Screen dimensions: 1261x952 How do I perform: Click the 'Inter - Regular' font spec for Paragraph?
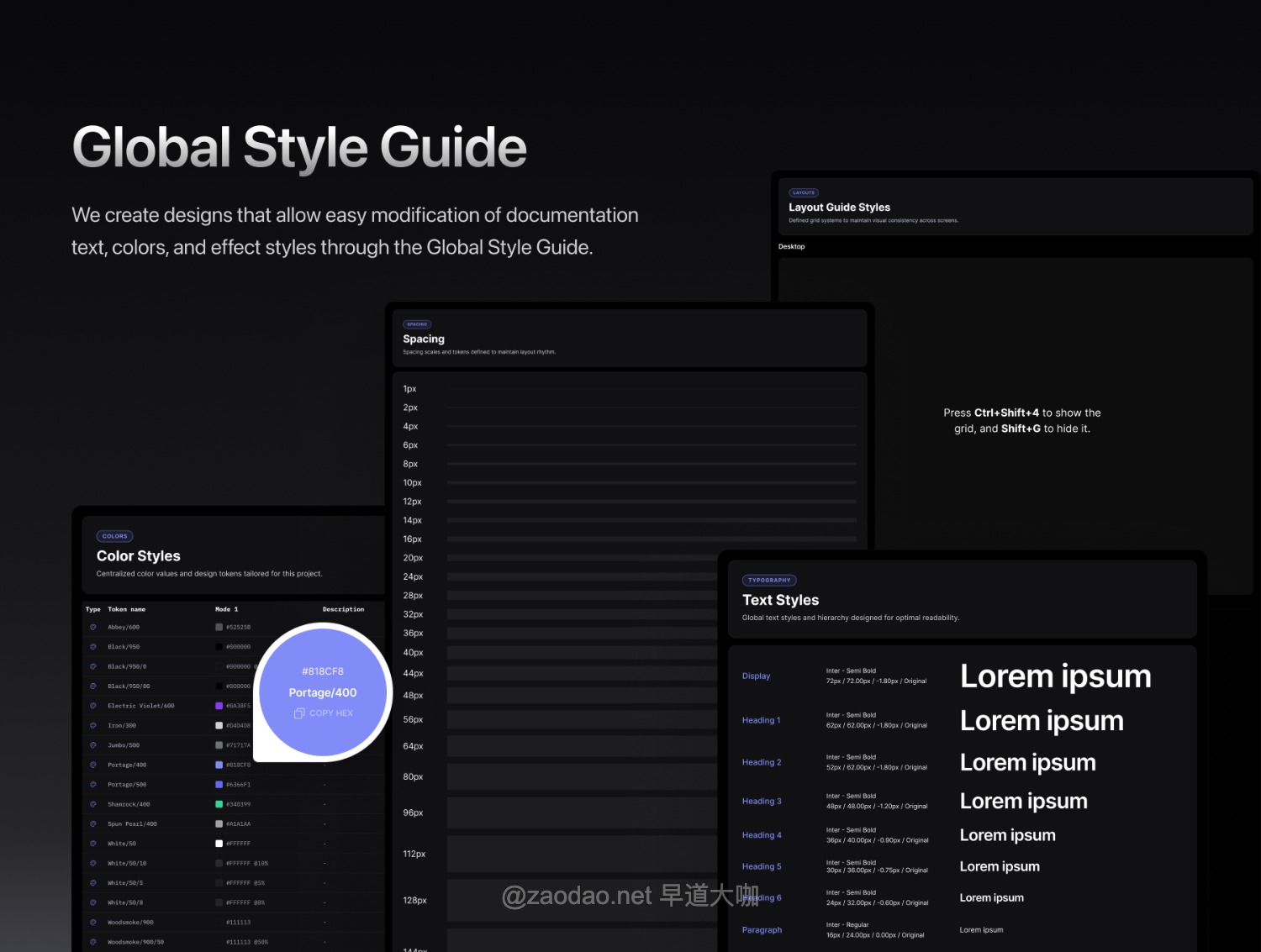click(x=847, y=925)
